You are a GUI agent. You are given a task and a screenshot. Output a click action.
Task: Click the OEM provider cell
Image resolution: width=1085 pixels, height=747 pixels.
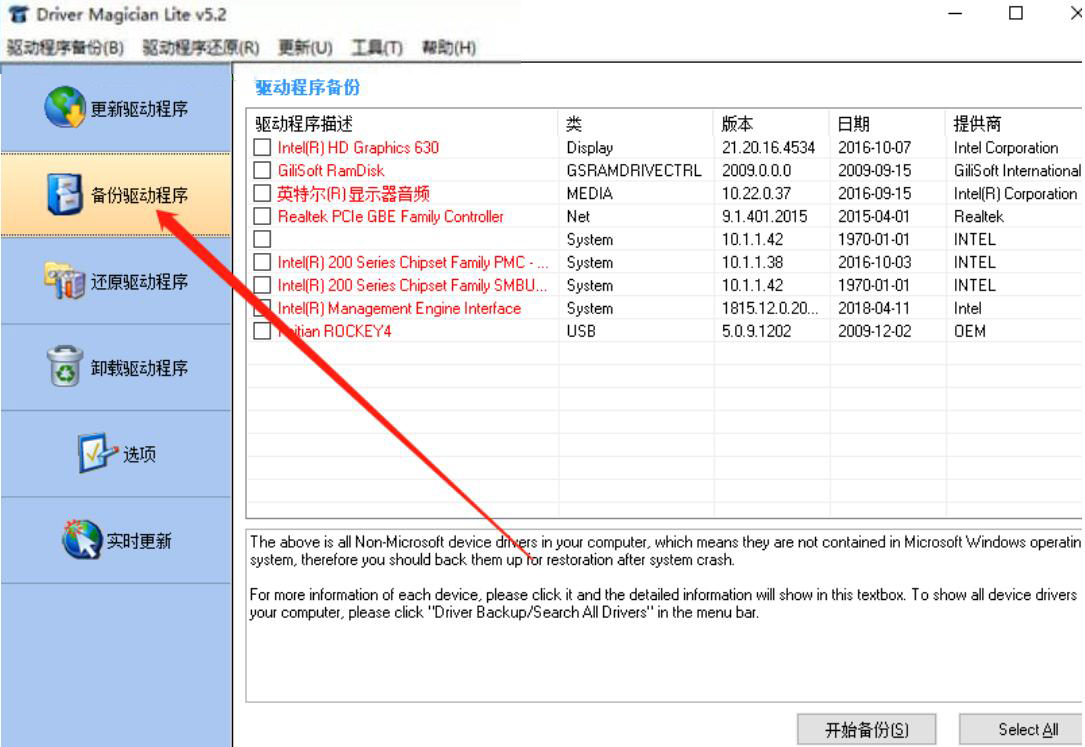pyautogui.click(x=969, y=331)
